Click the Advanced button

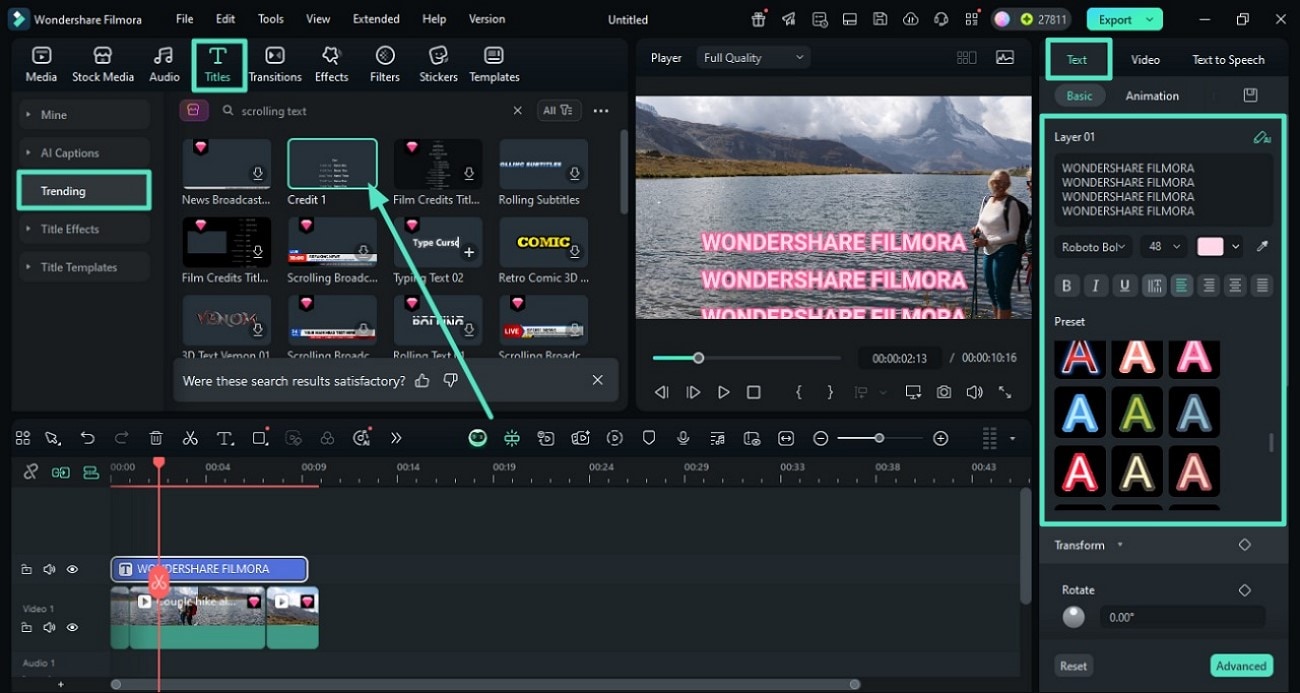tap(1241, 666)
